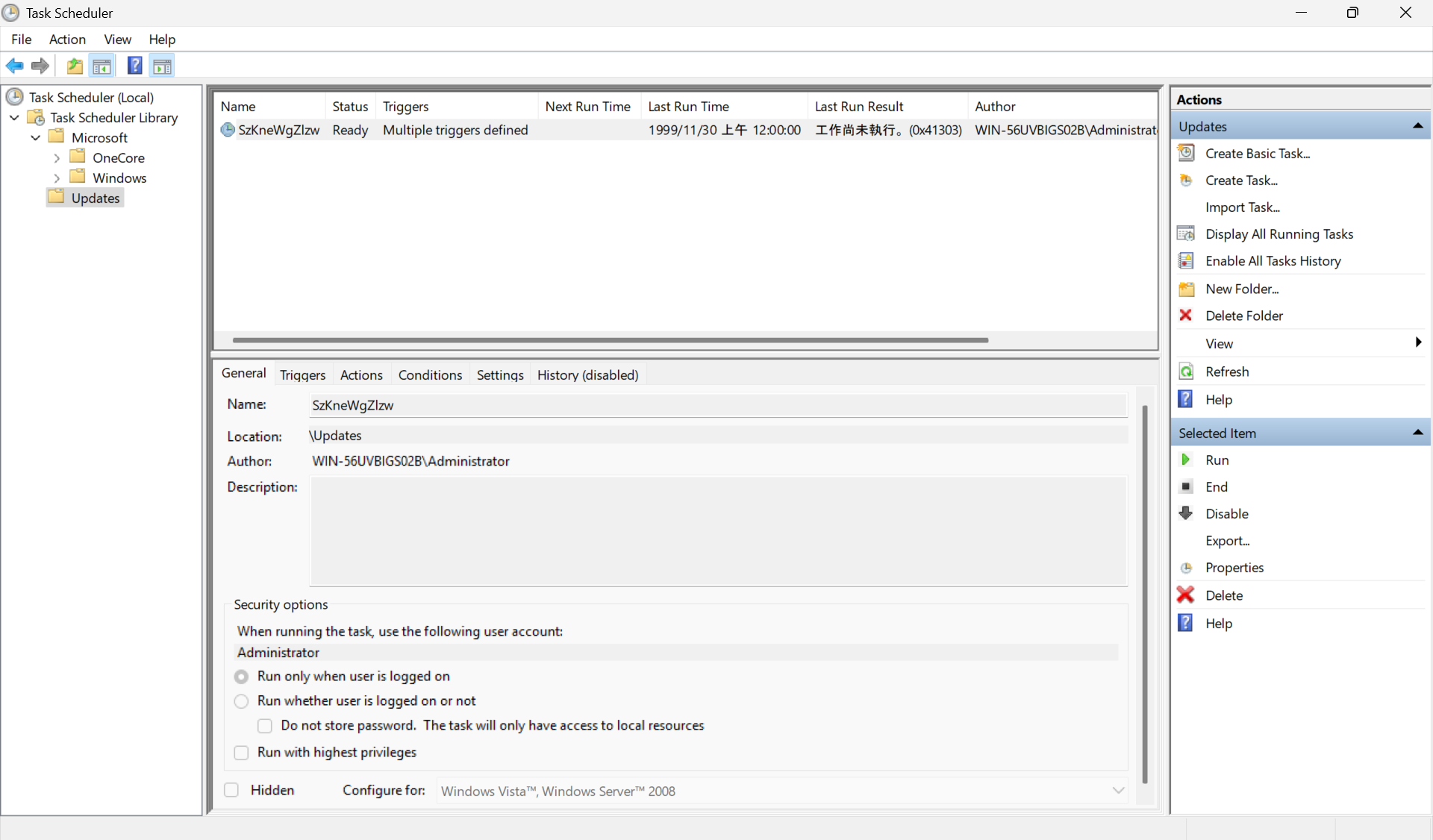Click Export in Selected Item actions
This screenshot has width=1433, height=840.
1227,540
